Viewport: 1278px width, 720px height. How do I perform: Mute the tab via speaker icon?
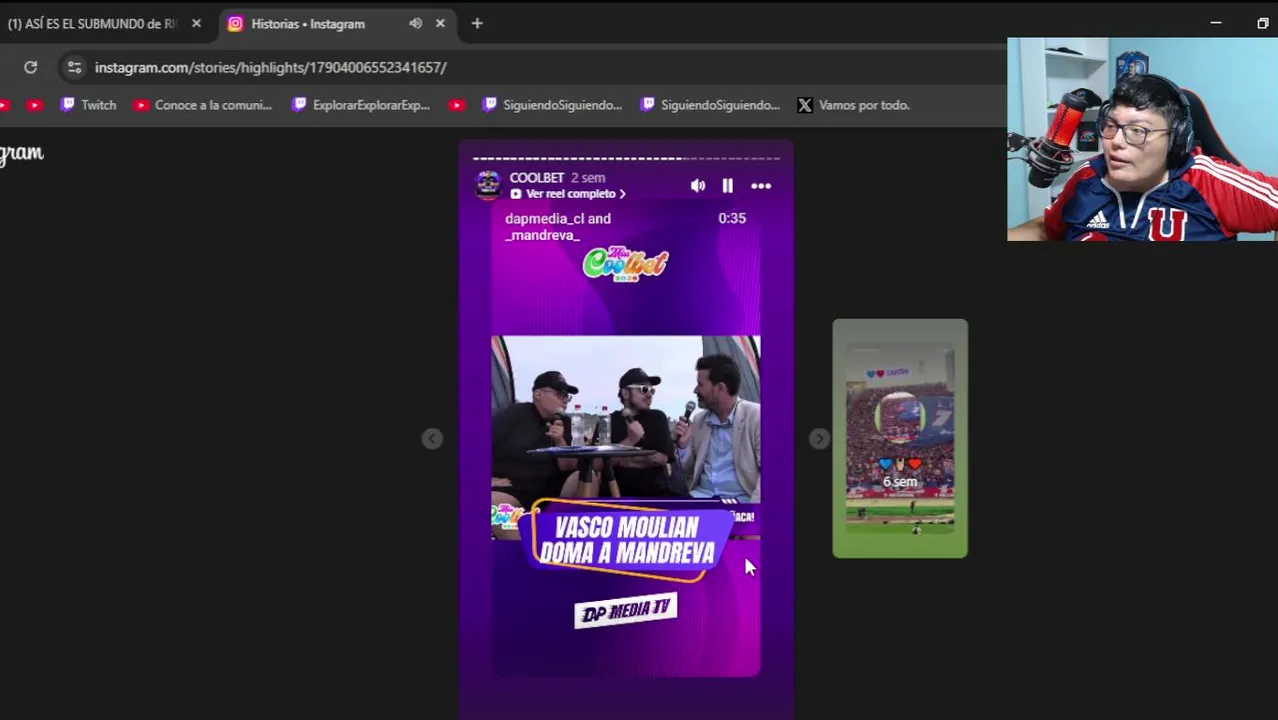point(415,23)
